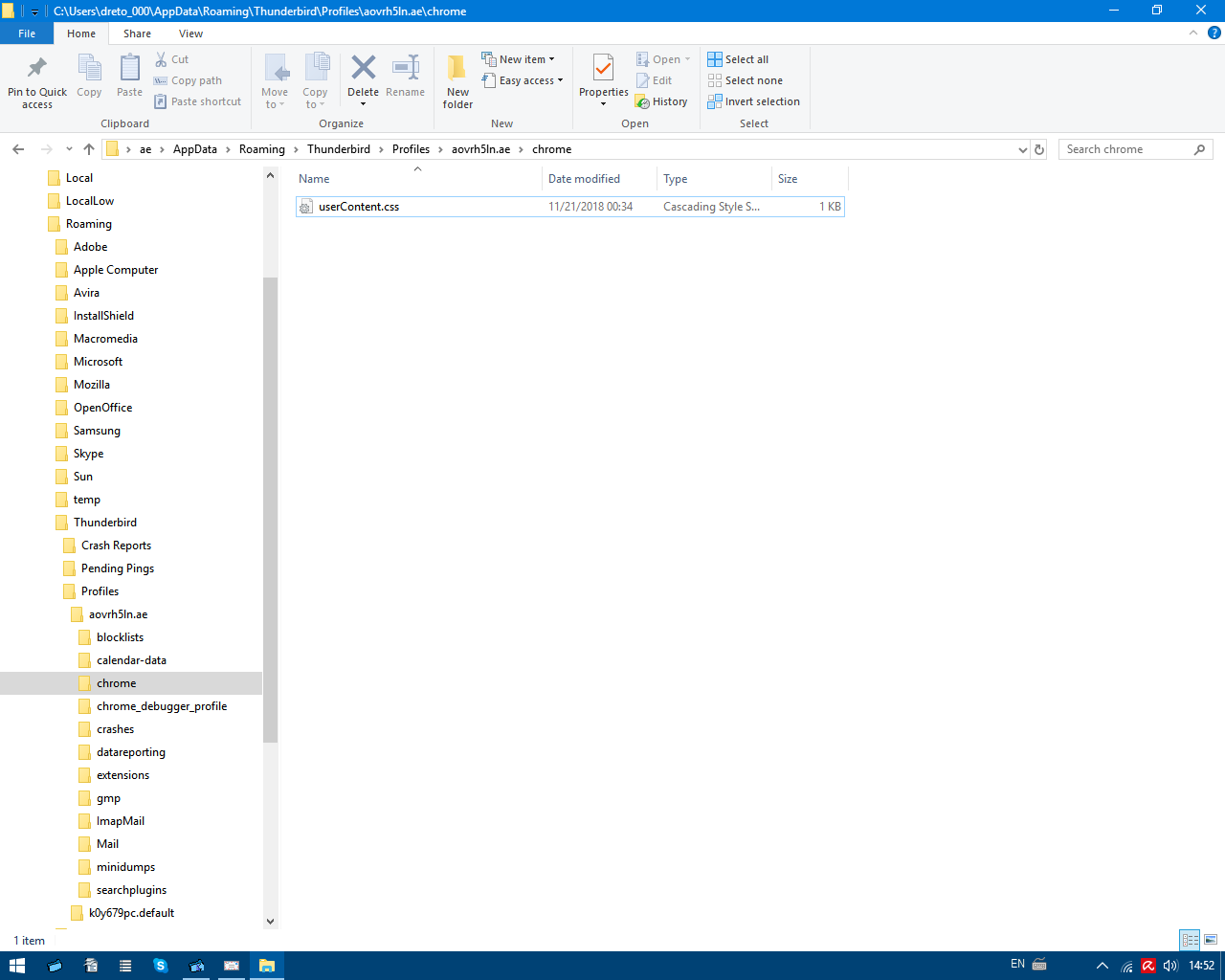1225x980 pixels.
Task: Open the File menu
Action: 27,33
